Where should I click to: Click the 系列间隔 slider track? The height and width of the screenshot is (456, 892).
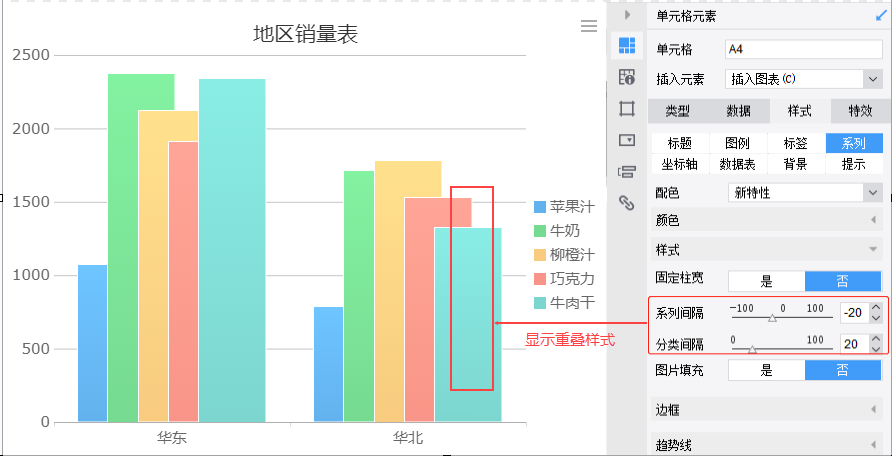click(781, 318)
